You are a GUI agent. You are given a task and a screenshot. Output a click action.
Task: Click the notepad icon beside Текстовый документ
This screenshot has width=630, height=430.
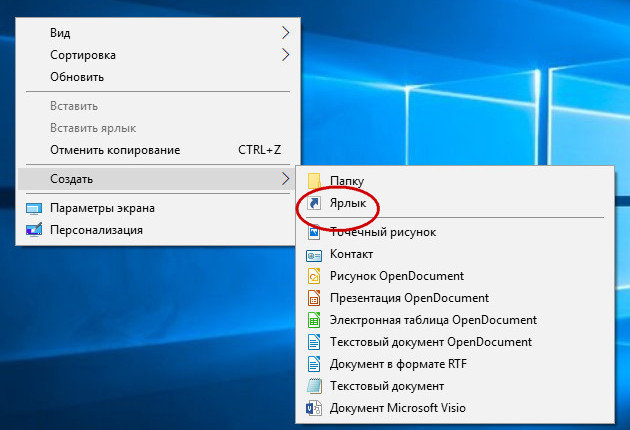pos(314,386)
